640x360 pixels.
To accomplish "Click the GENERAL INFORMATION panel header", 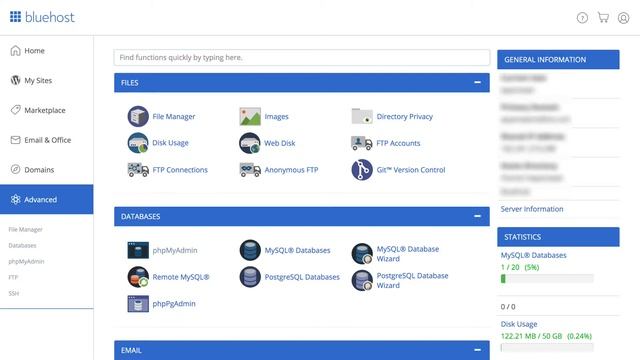I will 558,60.
